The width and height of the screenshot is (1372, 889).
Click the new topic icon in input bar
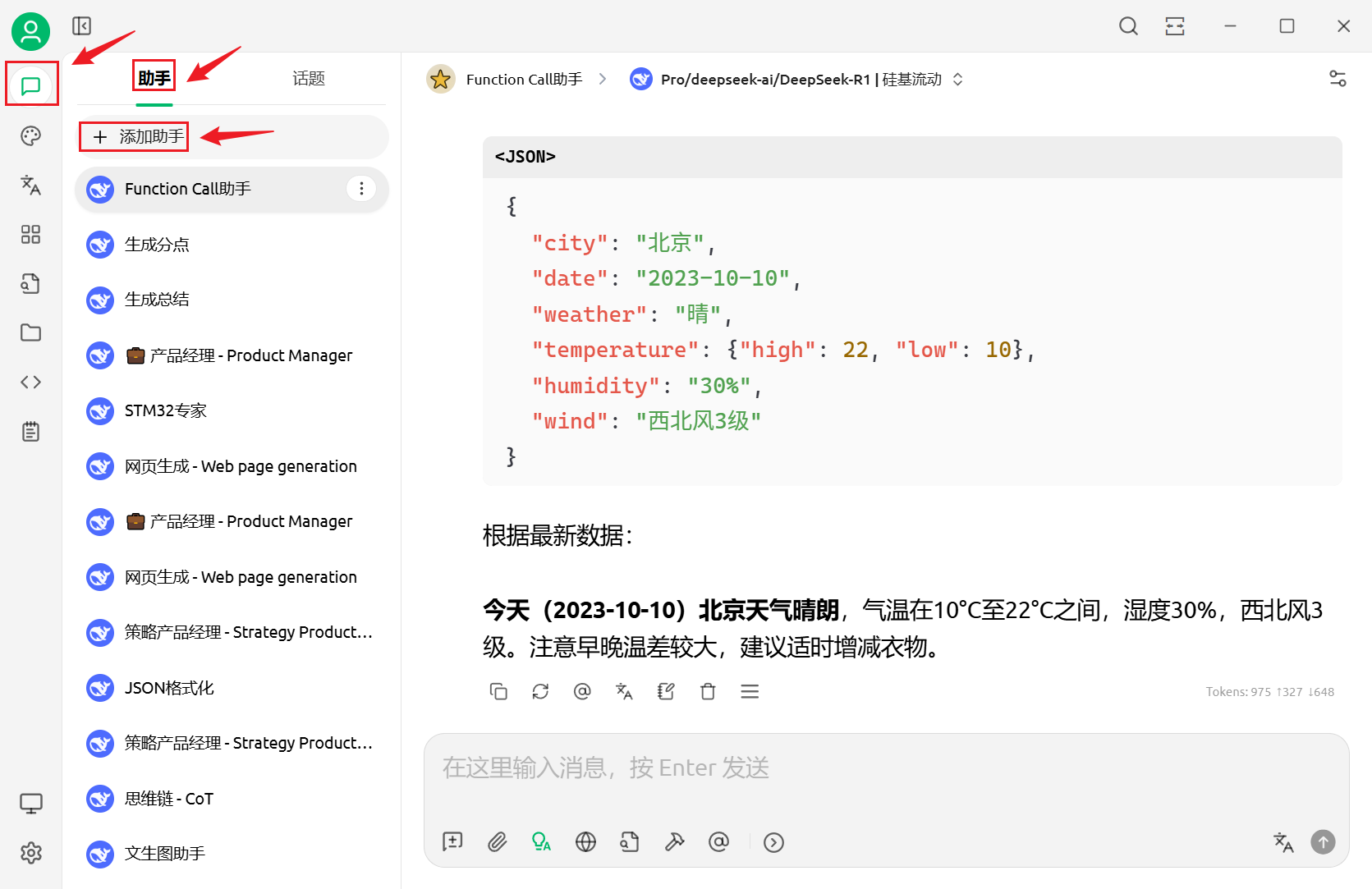[452, 841]
